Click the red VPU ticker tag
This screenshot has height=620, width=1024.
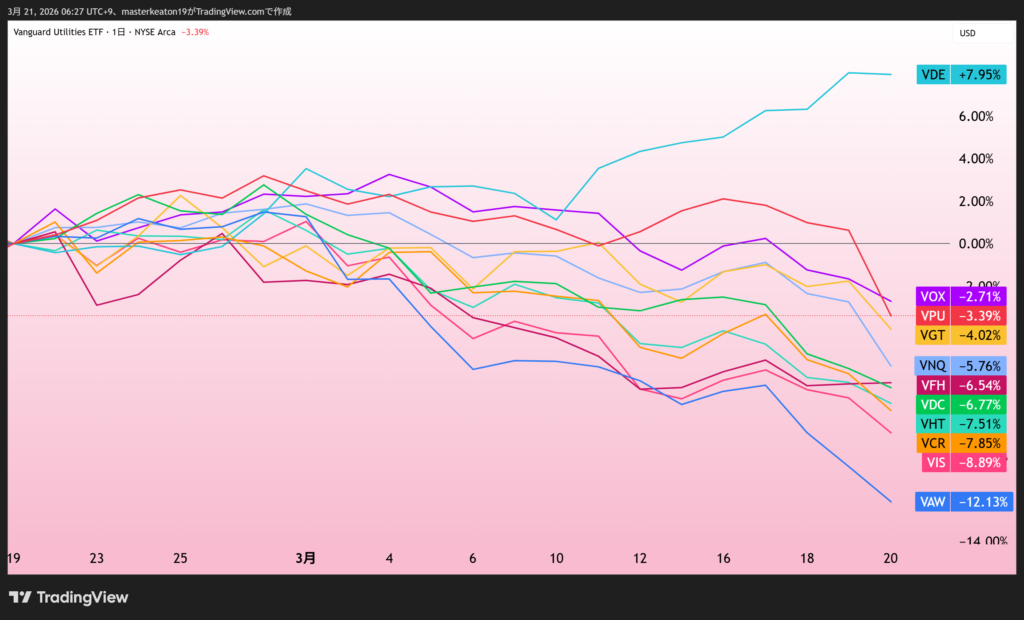click(x=932, y=316)
